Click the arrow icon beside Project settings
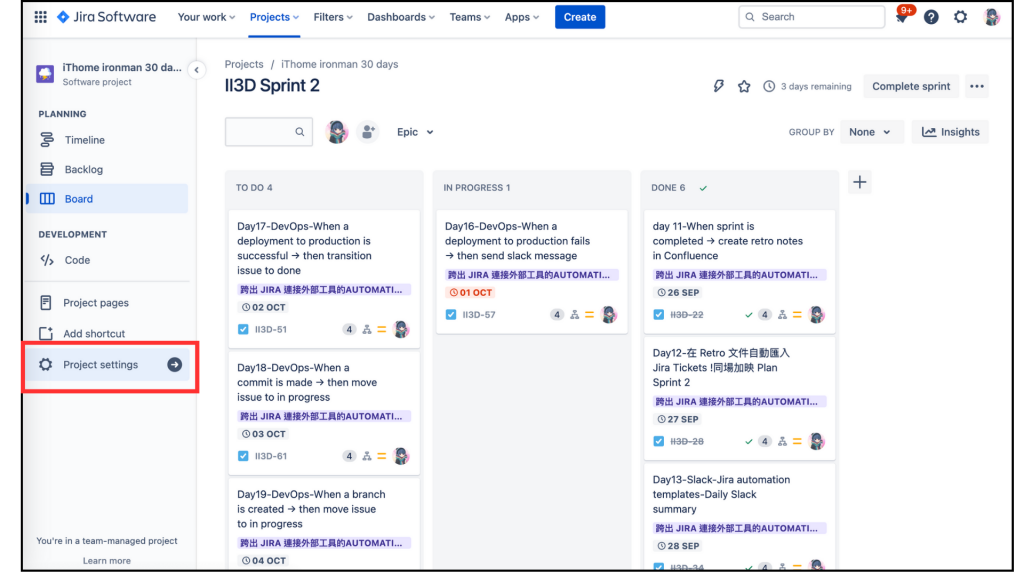The image size is (1024, 576). 174,364
